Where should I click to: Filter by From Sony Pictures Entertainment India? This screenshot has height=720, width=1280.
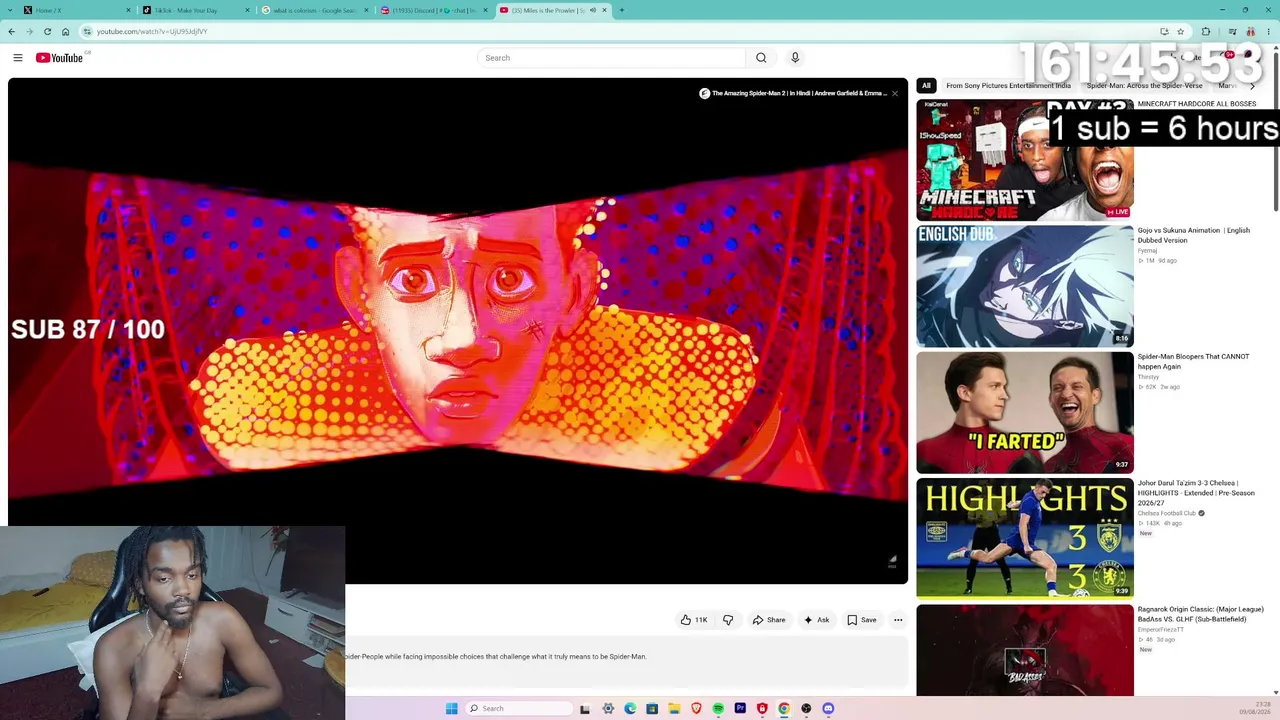(1008, 86)
